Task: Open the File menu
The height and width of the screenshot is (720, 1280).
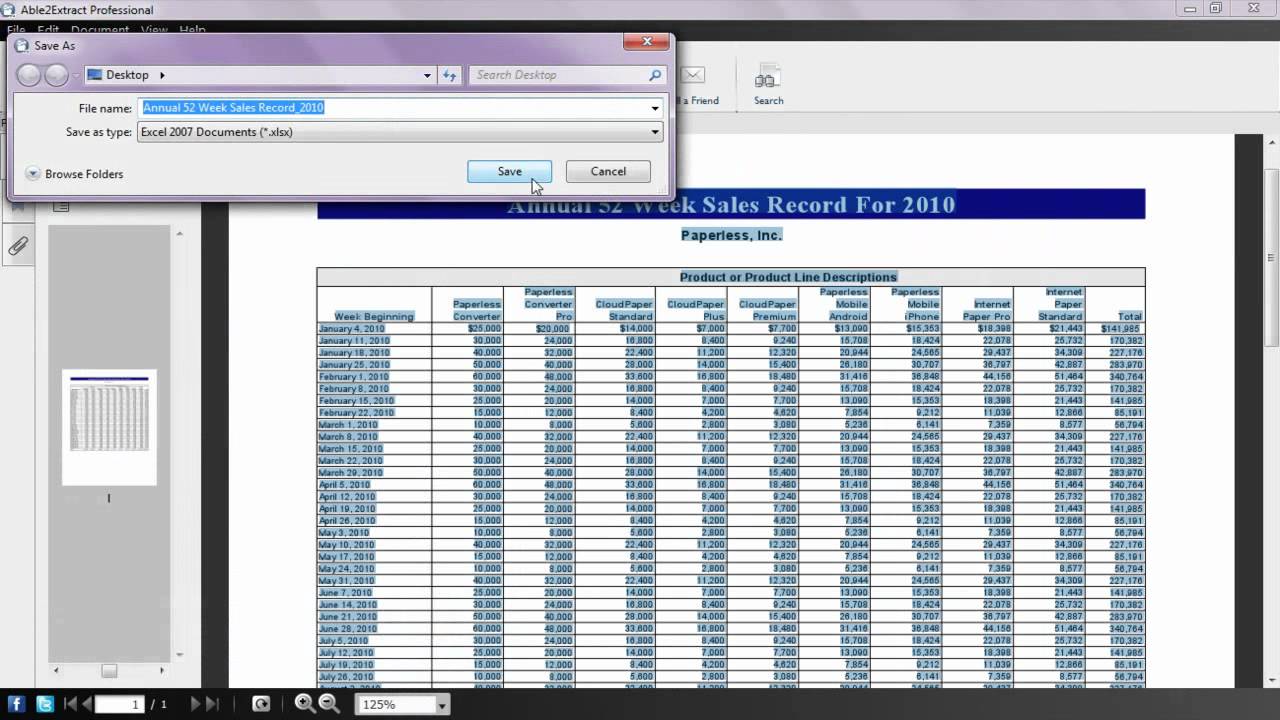Action: pyautogui.click(x=16, y=30)
